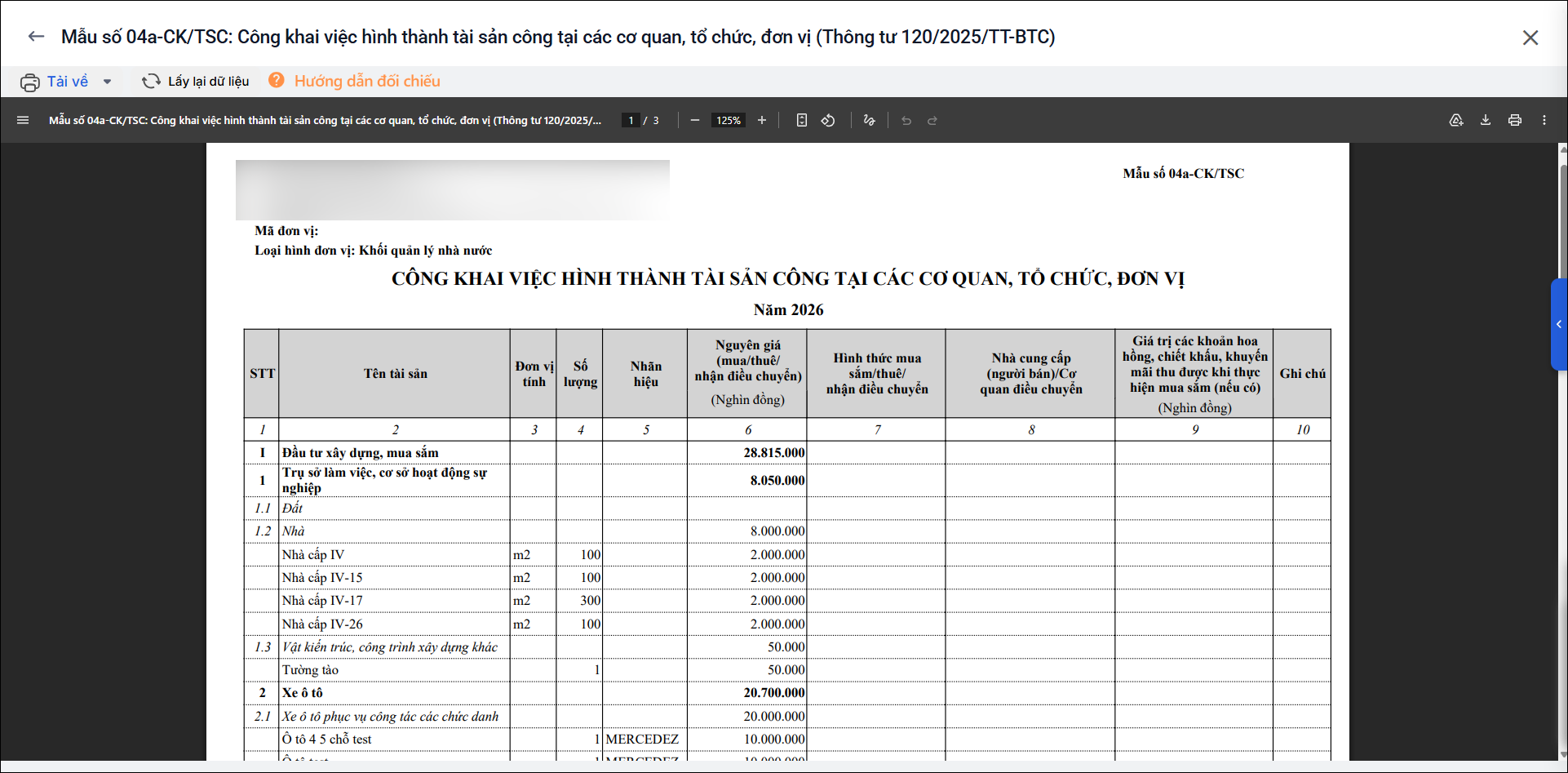Click the Năm 2026 heading

[x=788, y=310]
